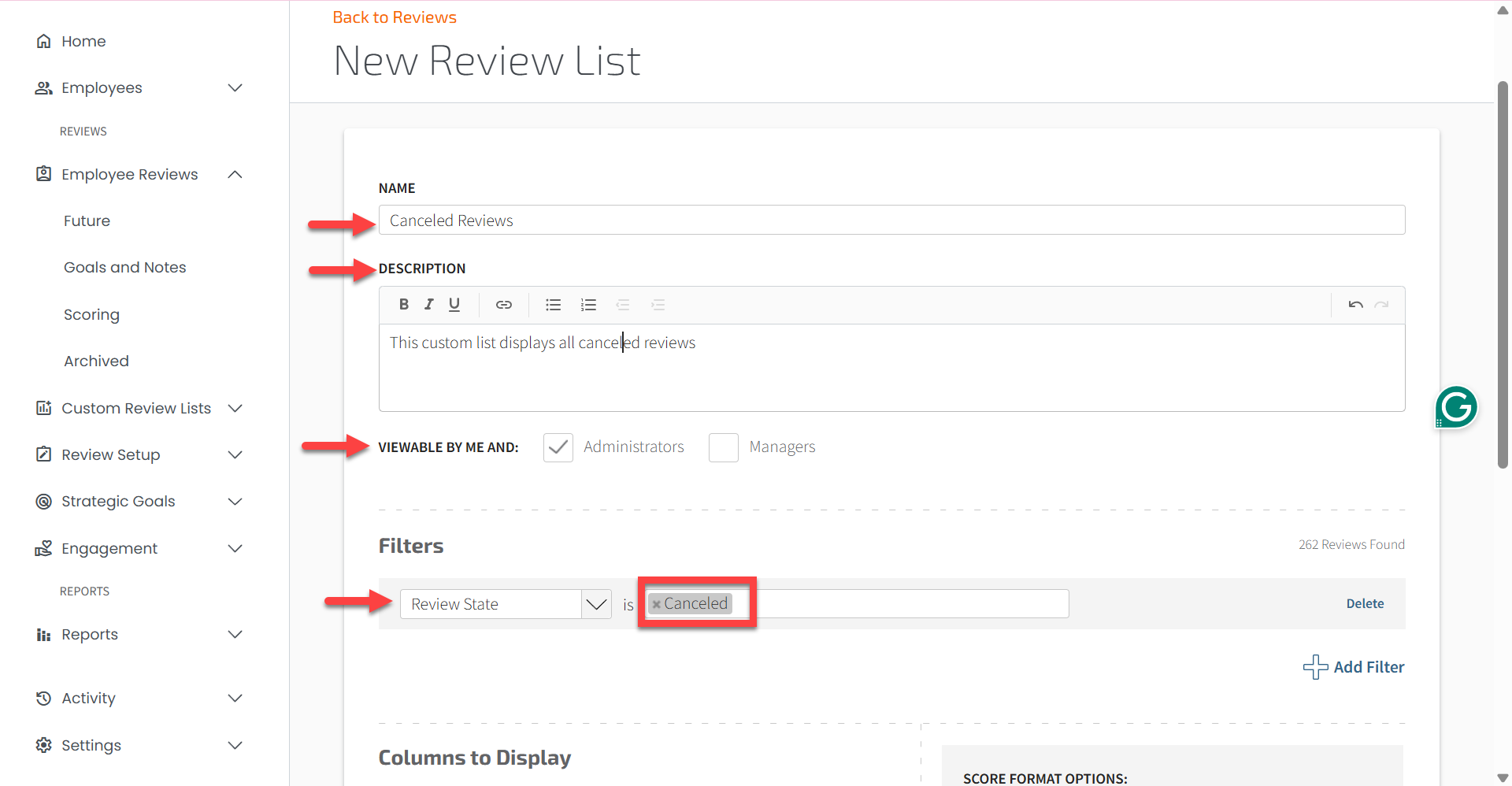Open Goals and Notes submenu item
The height and width of the screenshot is (786, 1512).
point(125,267)
